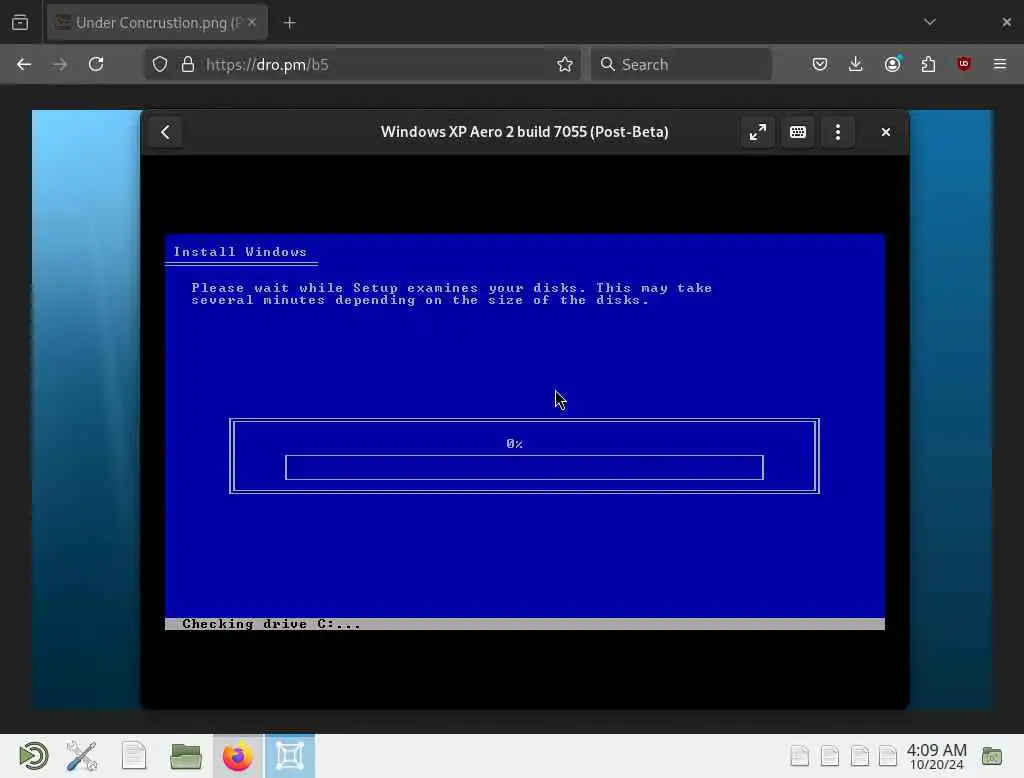This screenshot has width=1024, height=778.
Task: Open the taskbar start menu icon
Action: point(33,756)
